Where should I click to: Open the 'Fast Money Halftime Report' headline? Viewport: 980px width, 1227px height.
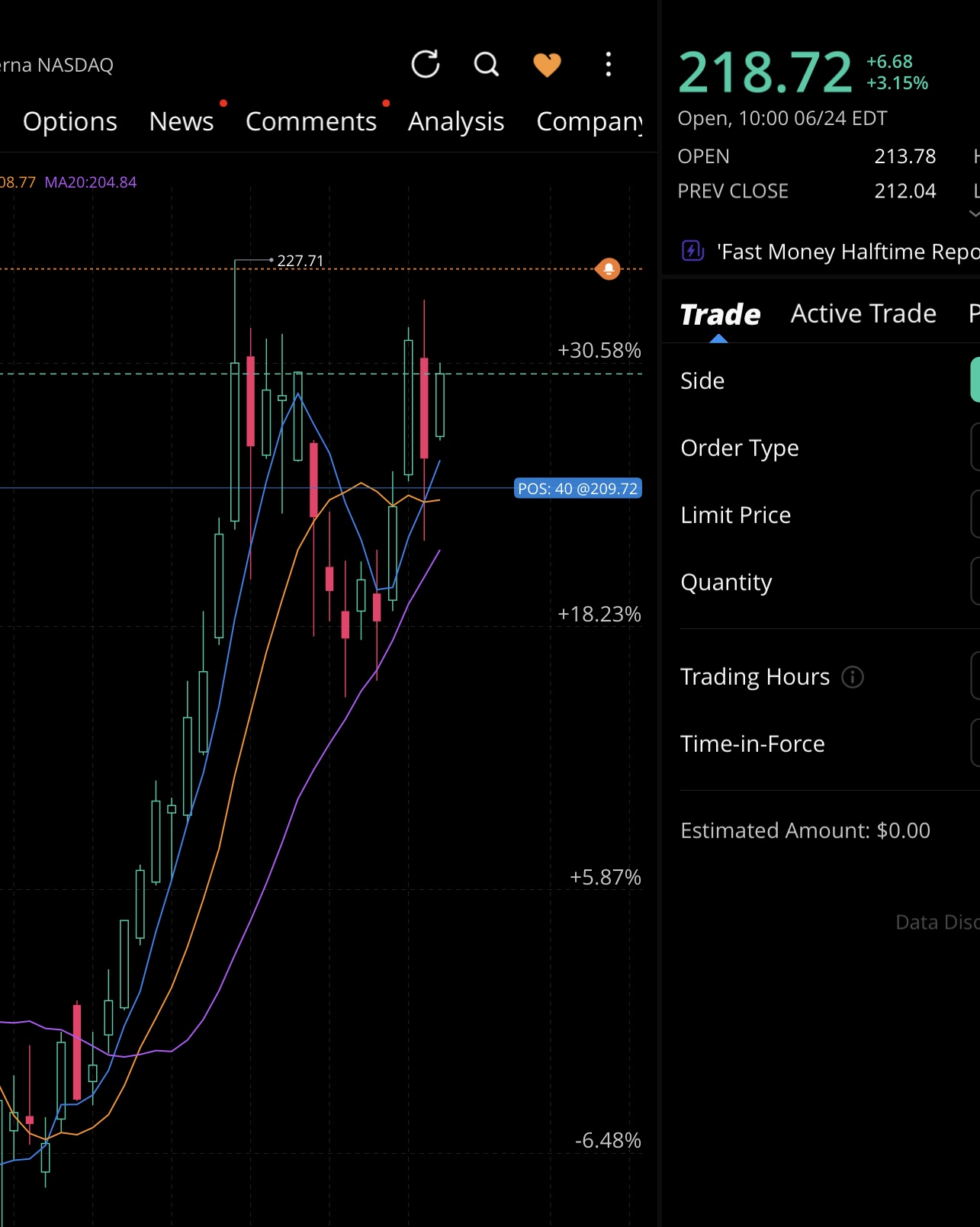point(847,252)
